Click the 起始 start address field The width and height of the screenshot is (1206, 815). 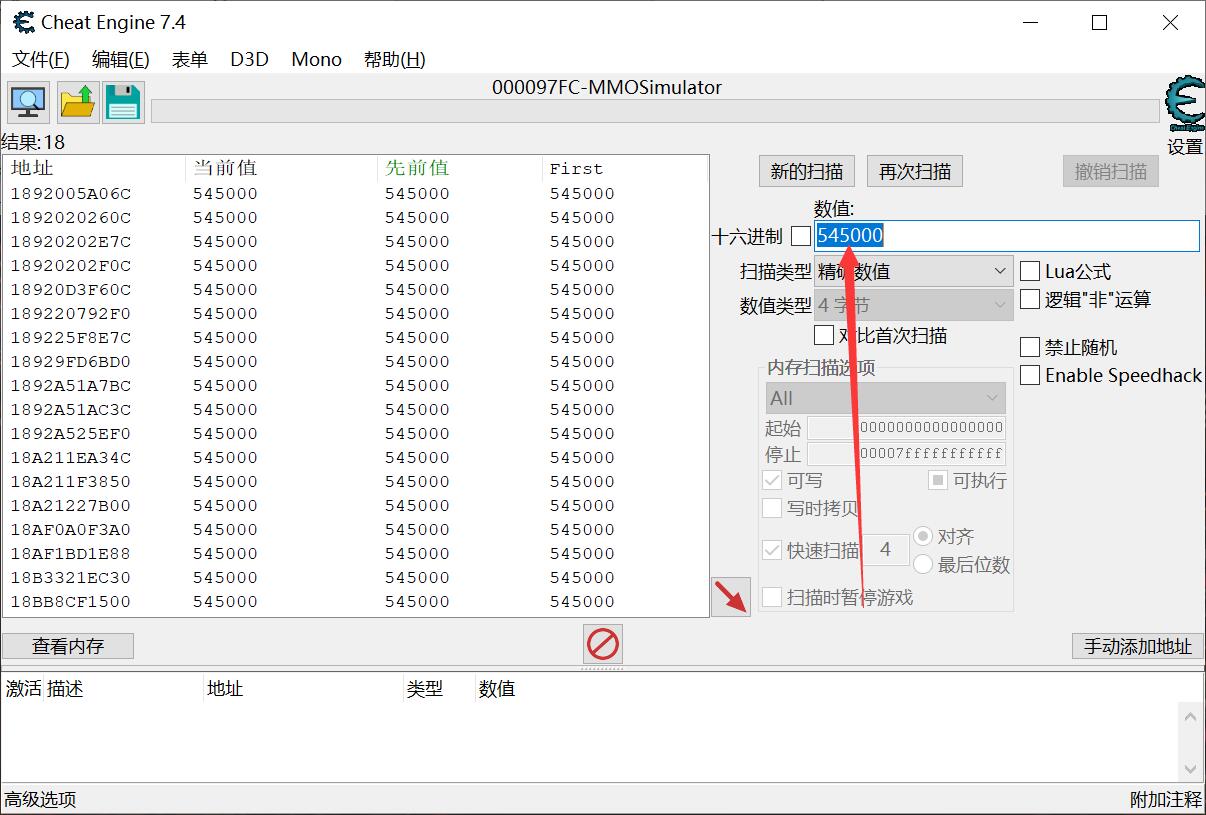click(x=906, y=427)
